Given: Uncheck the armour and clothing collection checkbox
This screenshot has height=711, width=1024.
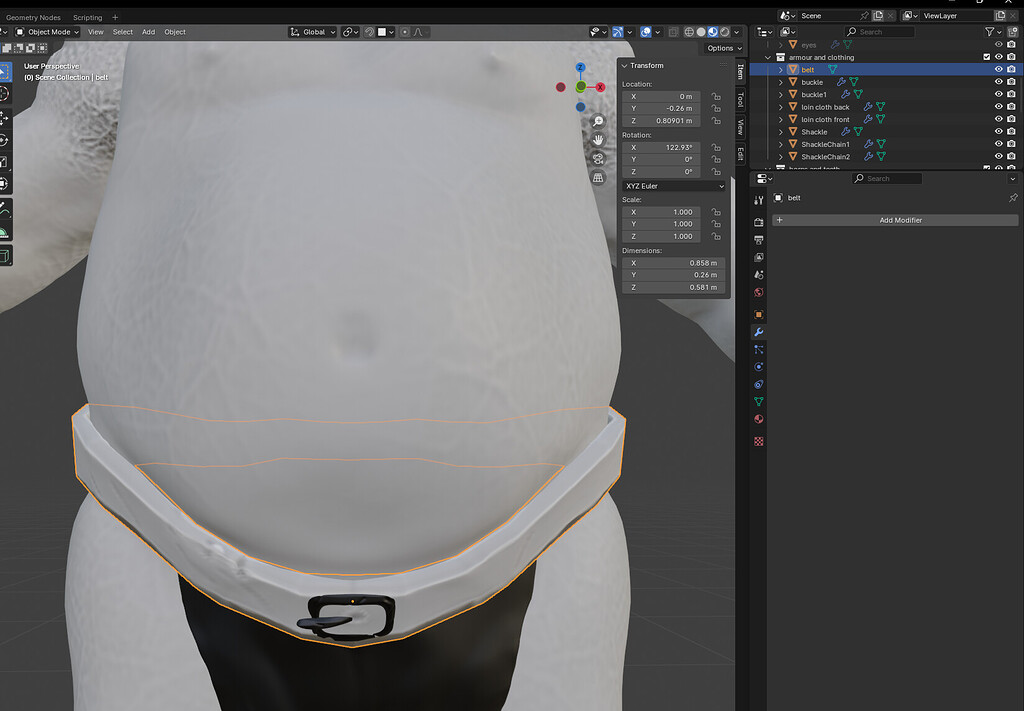Looking at the screenshot, I should tap(987, 57).
